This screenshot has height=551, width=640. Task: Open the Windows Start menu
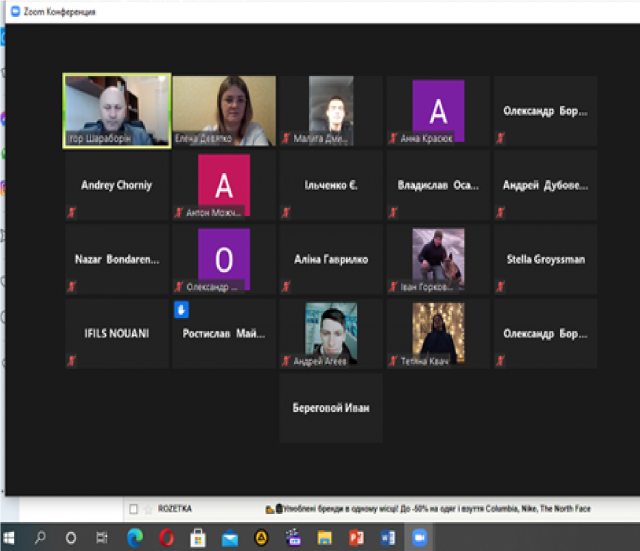8,538
